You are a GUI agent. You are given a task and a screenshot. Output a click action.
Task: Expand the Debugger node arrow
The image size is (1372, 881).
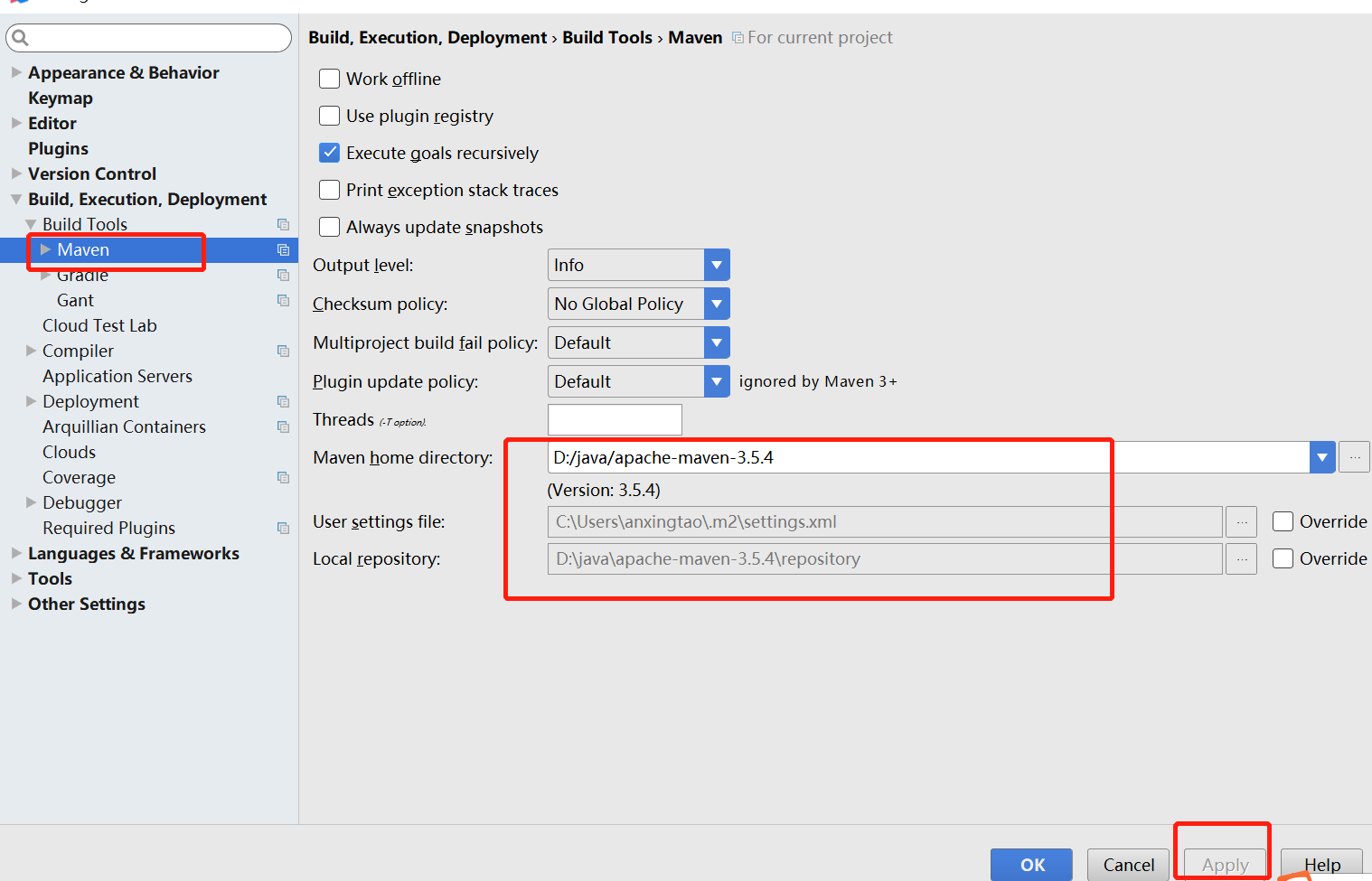coord(31,502)
